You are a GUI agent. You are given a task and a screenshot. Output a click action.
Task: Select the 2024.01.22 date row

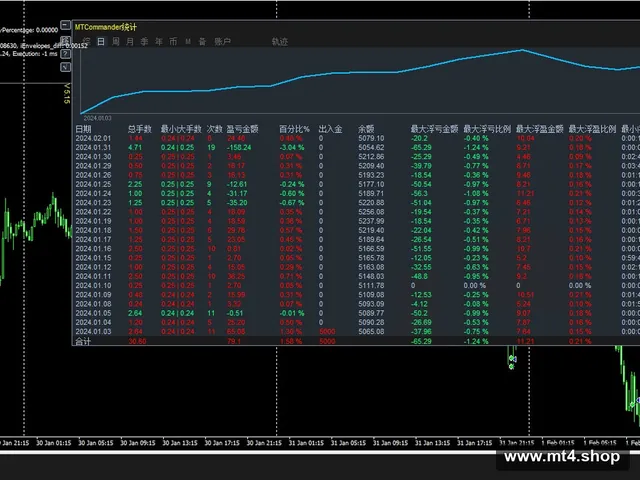[93, 212]
